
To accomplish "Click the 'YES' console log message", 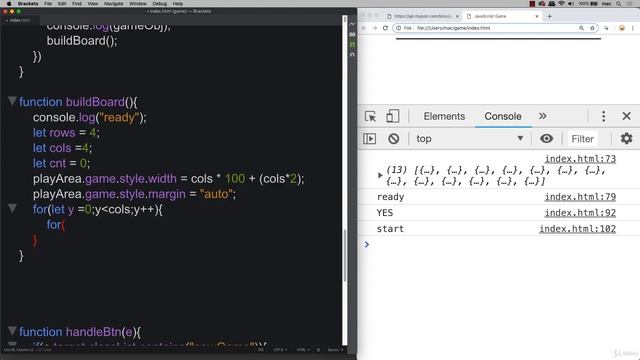I will pos(384,213).
